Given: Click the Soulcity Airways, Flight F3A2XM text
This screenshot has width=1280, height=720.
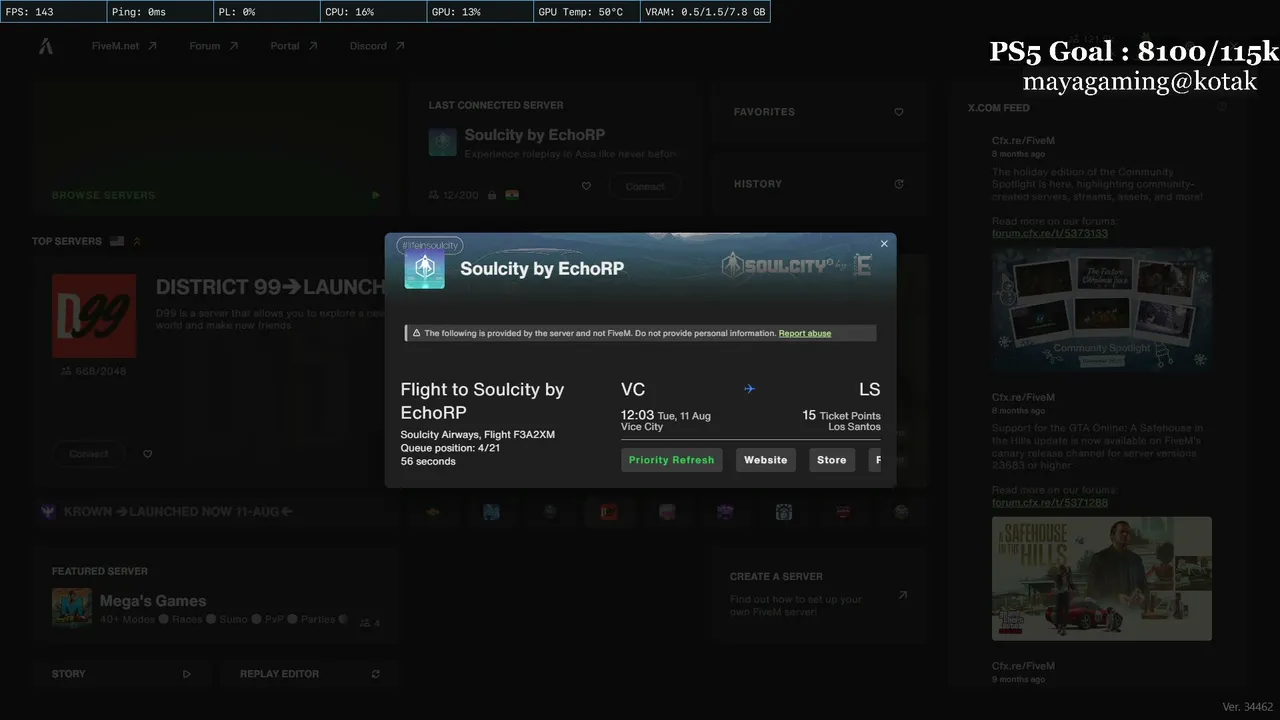Looking at the screenshot, I should (478, 435).
